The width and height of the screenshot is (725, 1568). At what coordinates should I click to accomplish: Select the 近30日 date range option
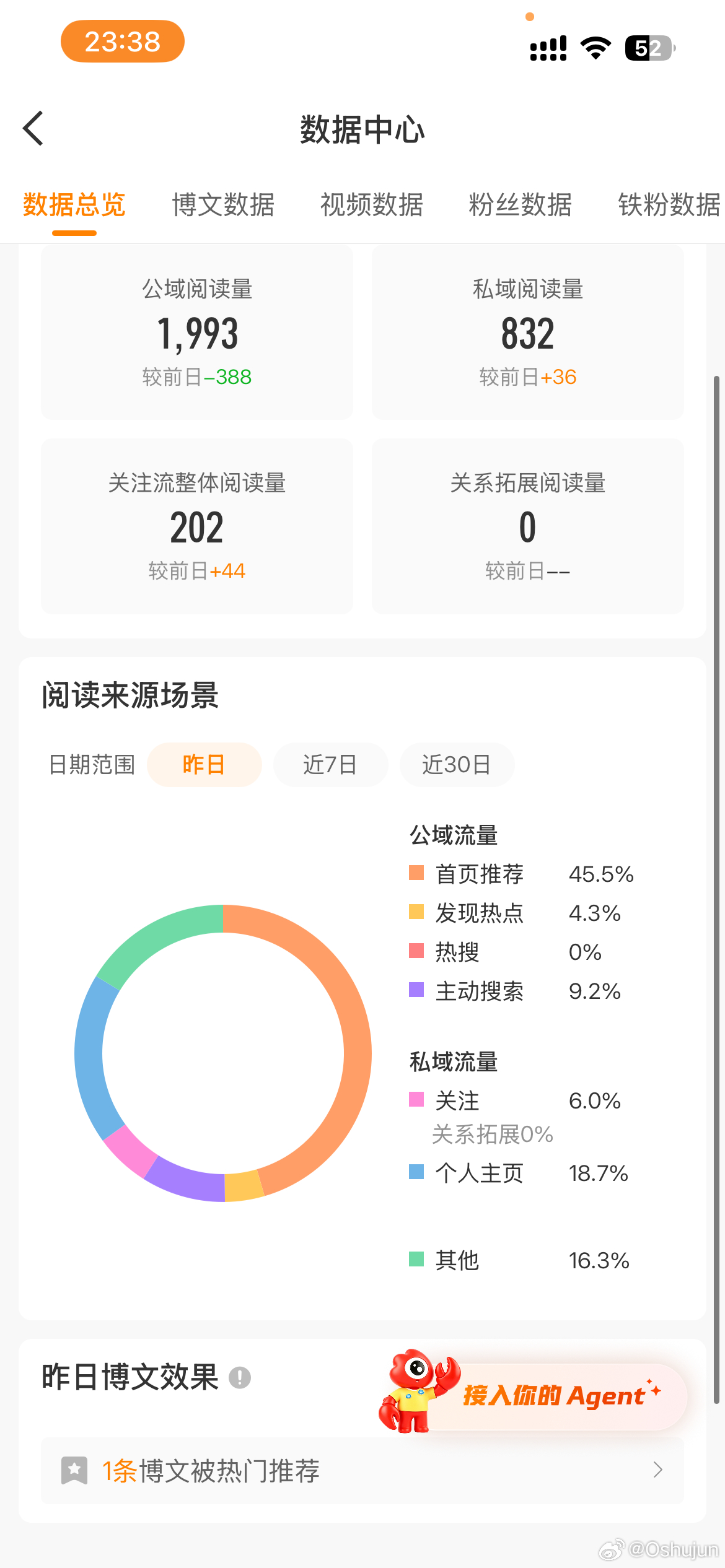tap(457, 765)
